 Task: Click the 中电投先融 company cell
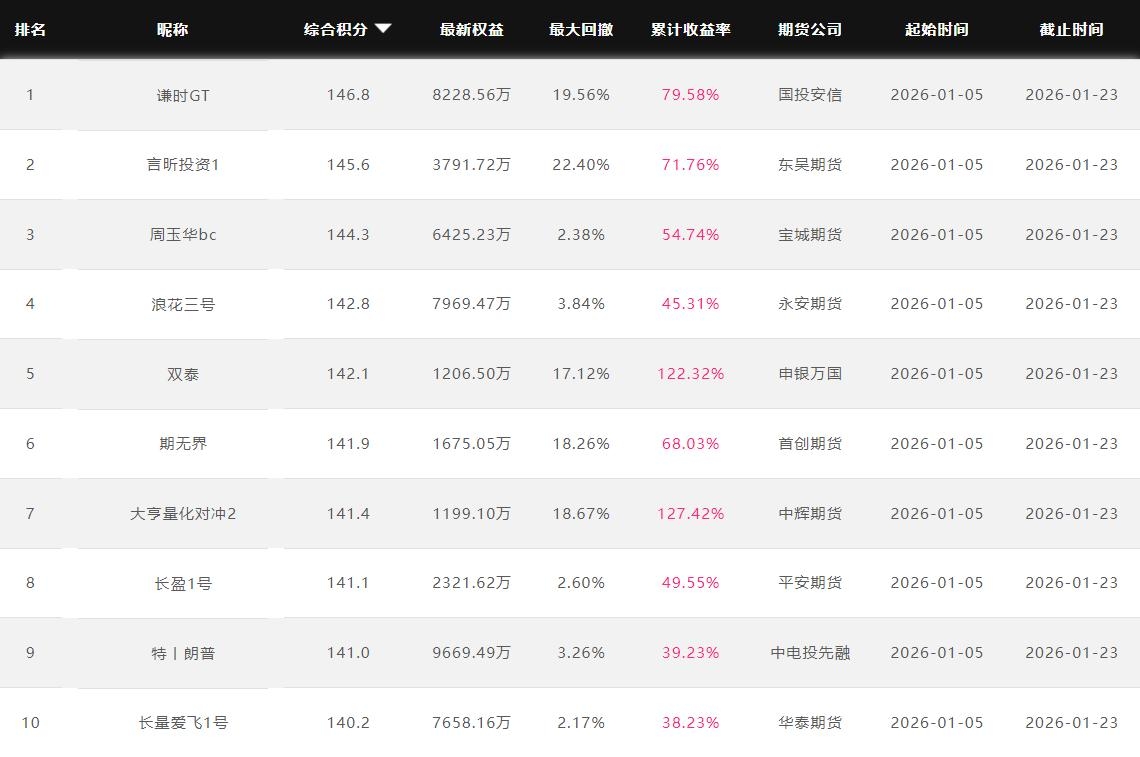pyautogui.click(x=810, y=653)
